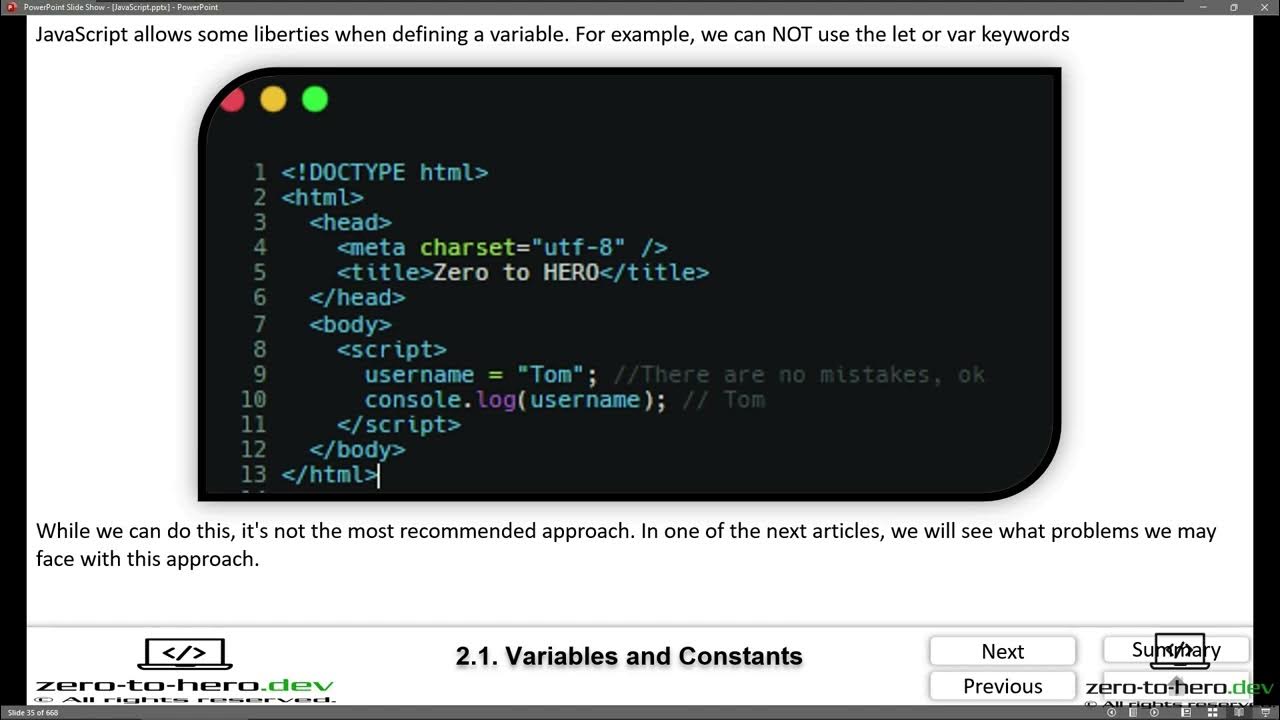Image resolution: width=1280 pixels, height=720 pixels.
Task: Open the Summary button
Action: (1176, 650)
